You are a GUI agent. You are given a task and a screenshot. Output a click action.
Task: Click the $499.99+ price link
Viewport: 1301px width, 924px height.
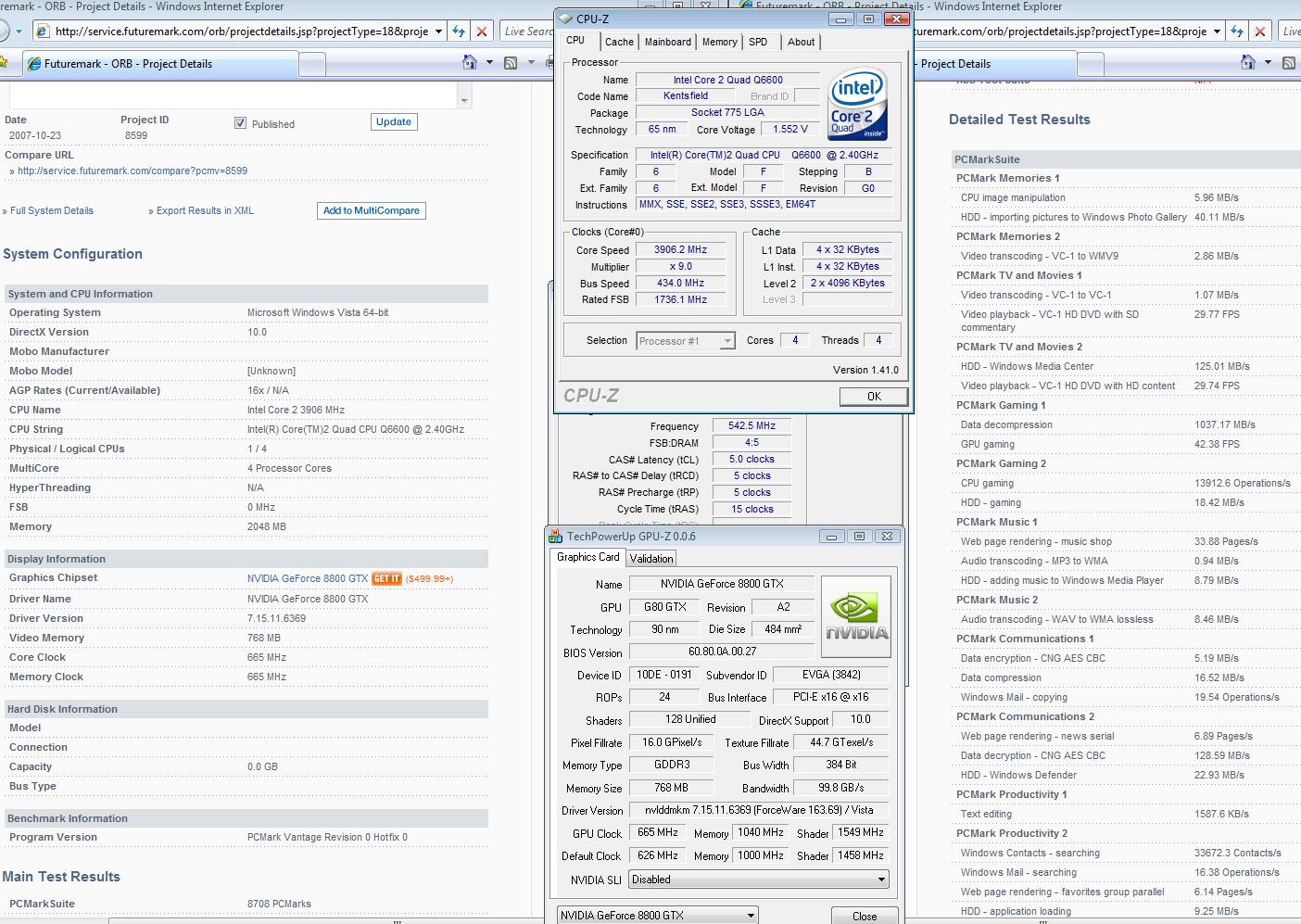pos(429,578)
